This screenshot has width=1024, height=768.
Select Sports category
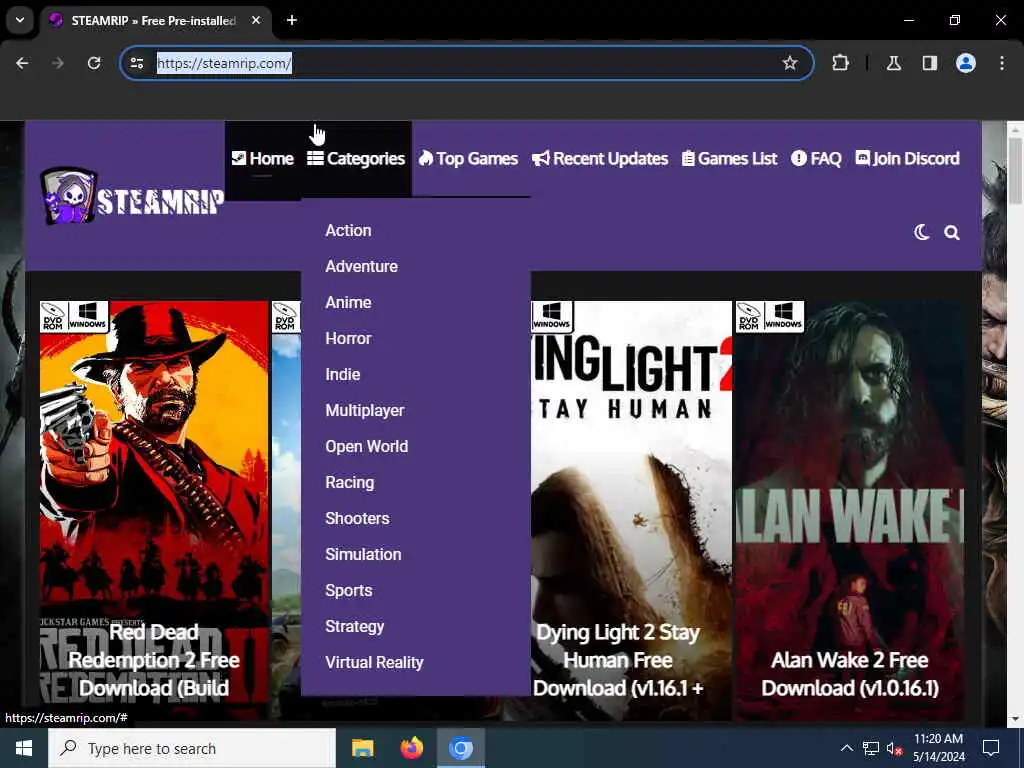(x=349, y=590)
